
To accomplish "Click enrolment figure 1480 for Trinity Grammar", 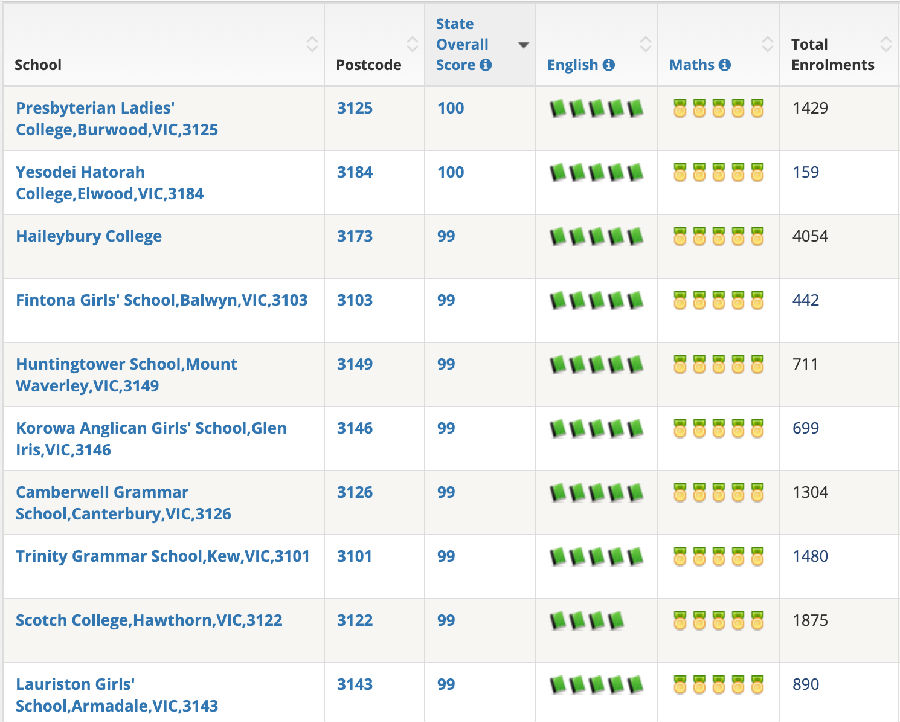I will click(x=810, y=556).
